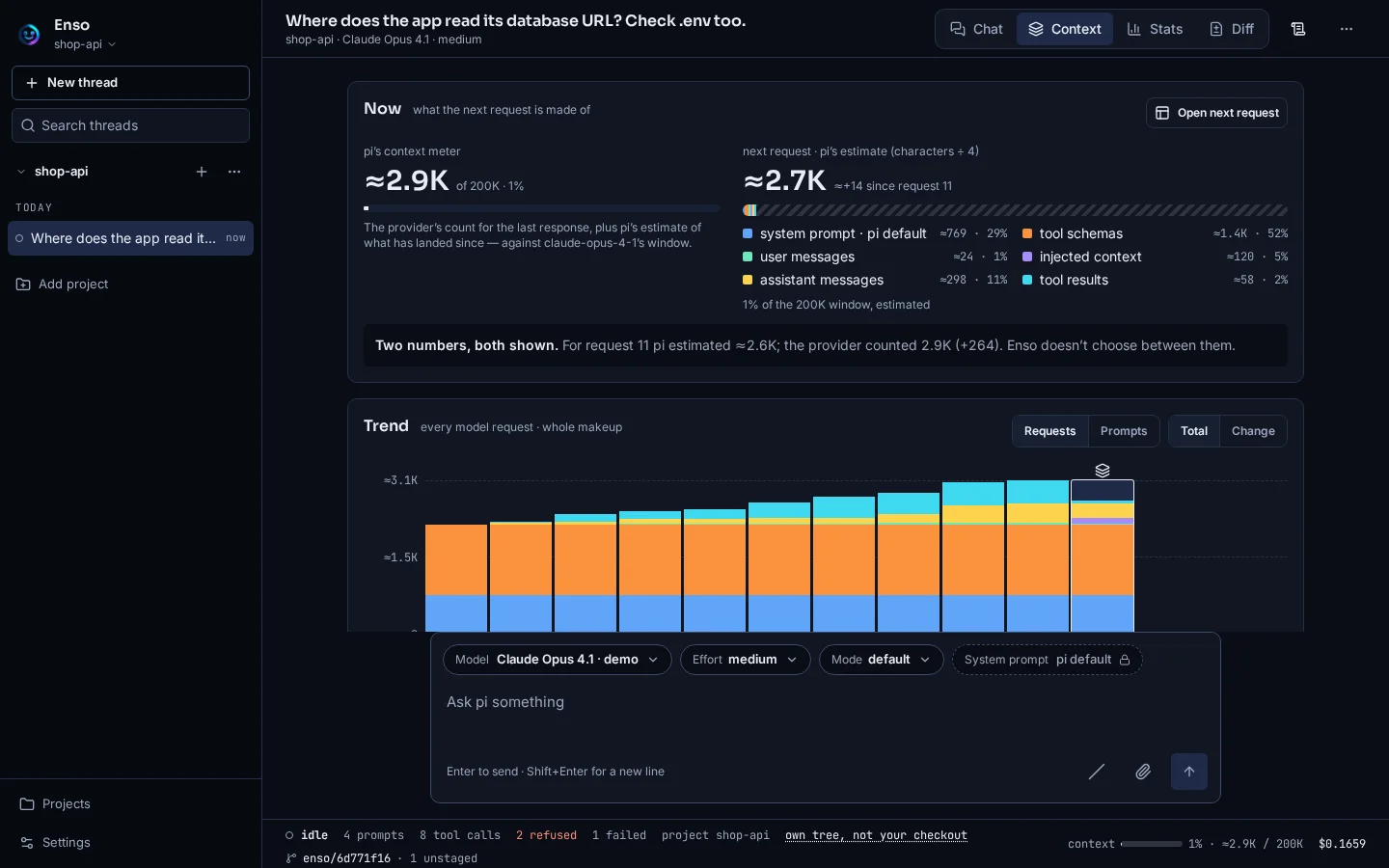The image size is (1389, 868).
Task: Click the 'tool schemas' legend row
Action: coord(1155,233)
